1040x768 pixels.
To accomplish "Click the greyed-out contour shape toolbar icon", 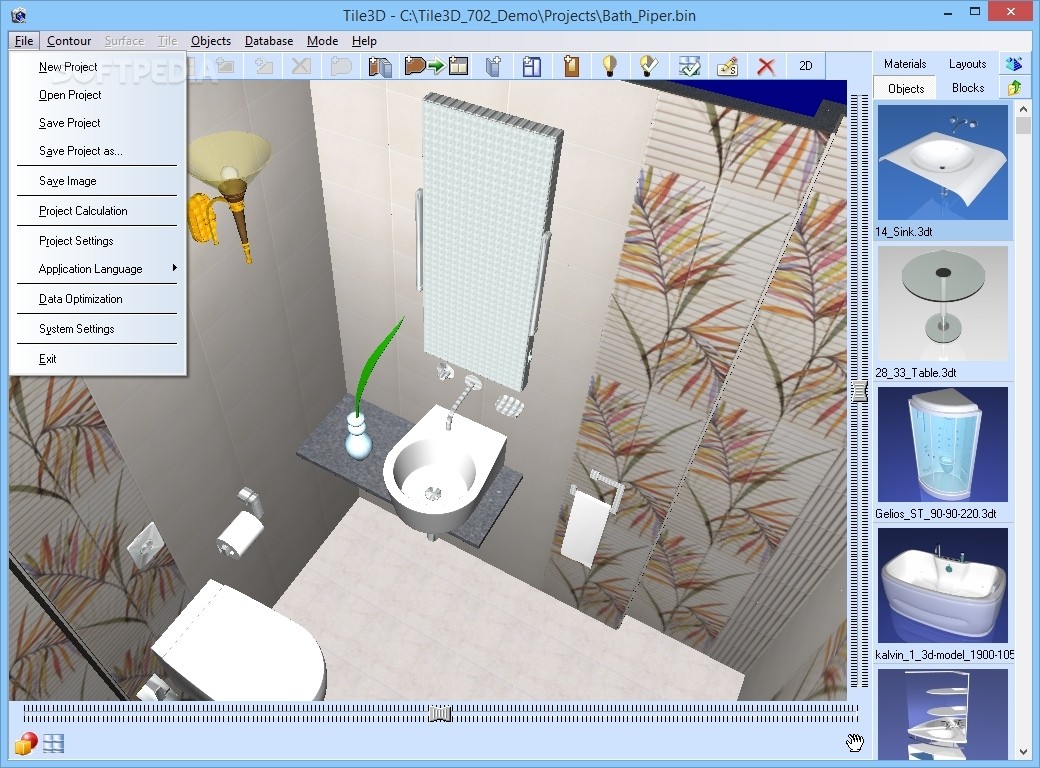I will point(341,66).
